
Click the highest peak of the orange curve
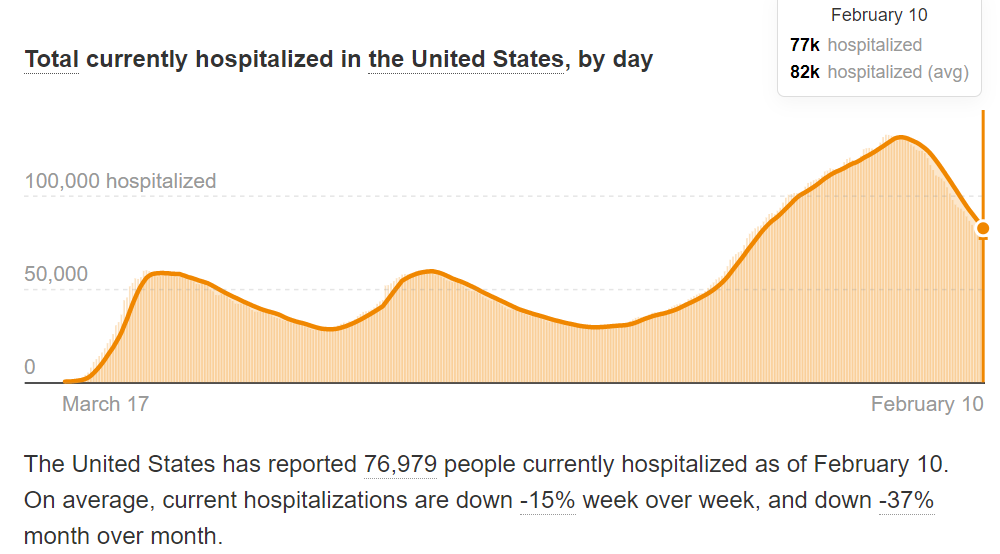pos(900,137)
